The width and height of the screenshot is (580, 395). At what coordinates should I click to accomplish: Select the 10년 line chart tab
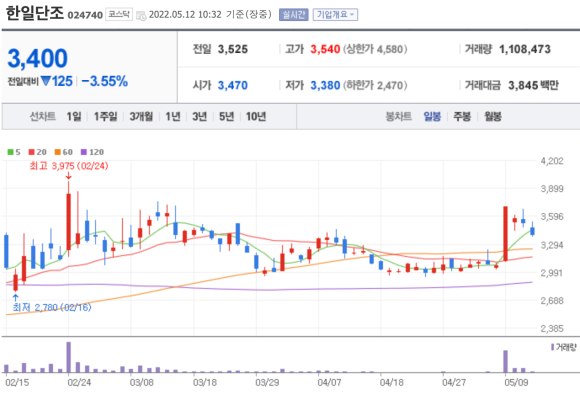click(256, 117)
